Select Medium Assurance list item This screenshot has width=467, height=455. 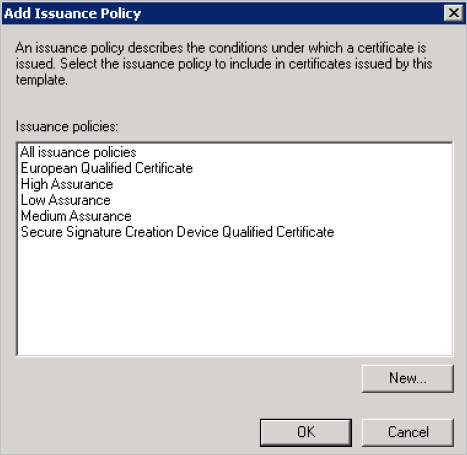click(76, 216)
